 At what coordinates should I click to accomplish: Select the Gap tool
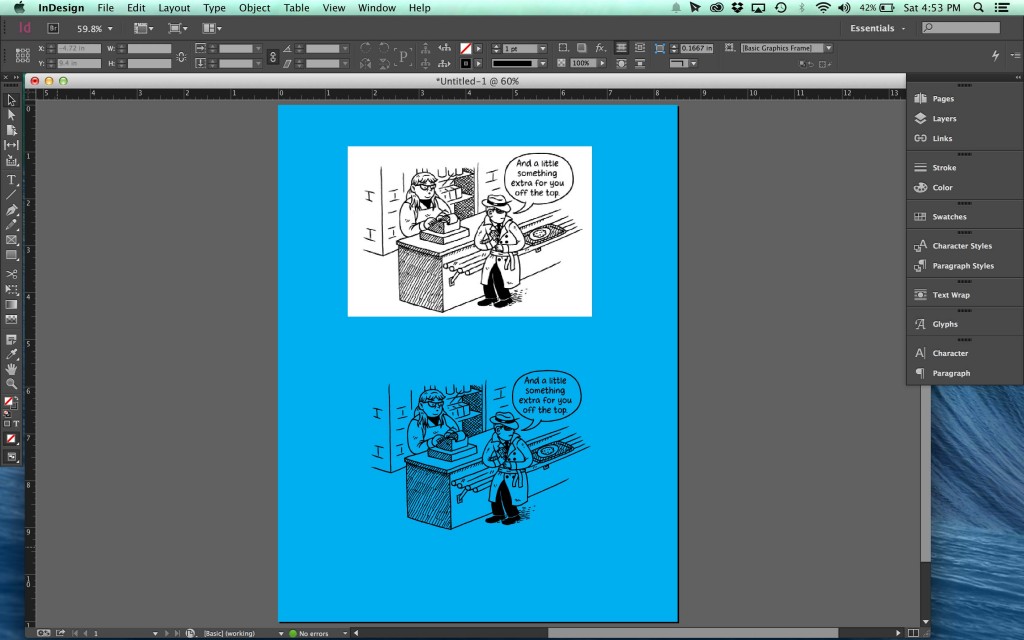click(x=11, y=145)
